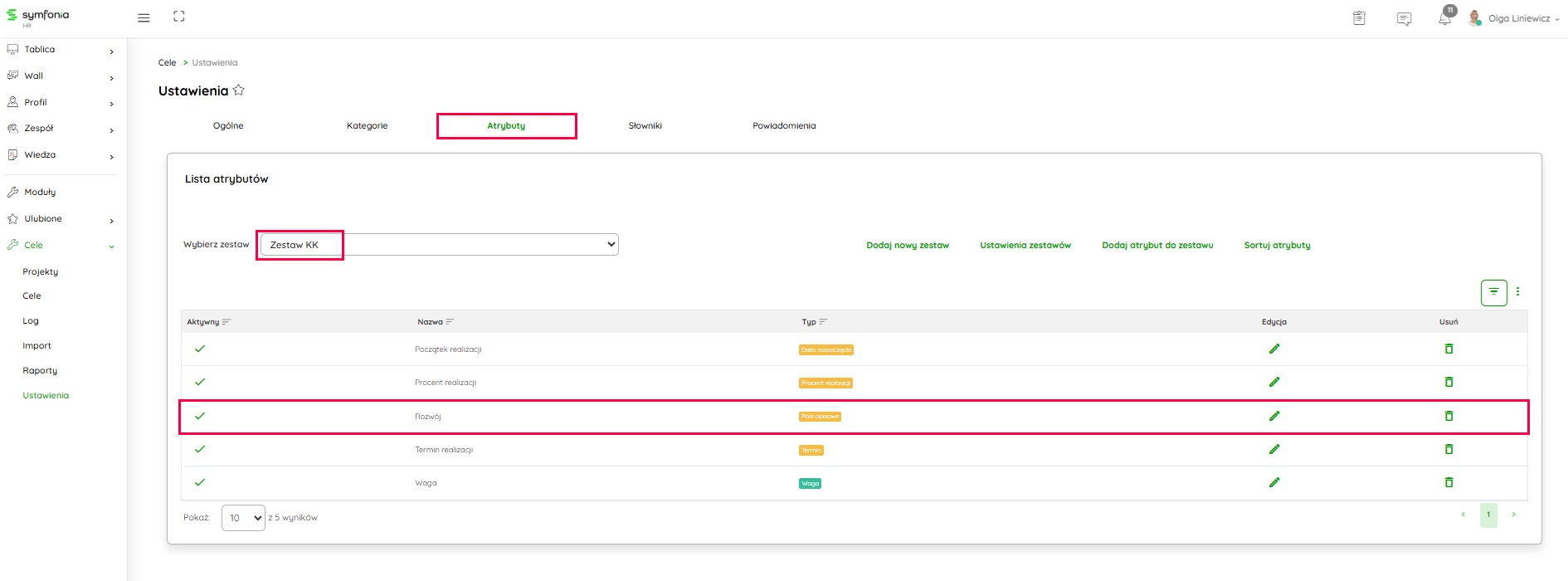Sort table by Typ column
Viewport: 1568px width, 581px height.
coord(823,322)
